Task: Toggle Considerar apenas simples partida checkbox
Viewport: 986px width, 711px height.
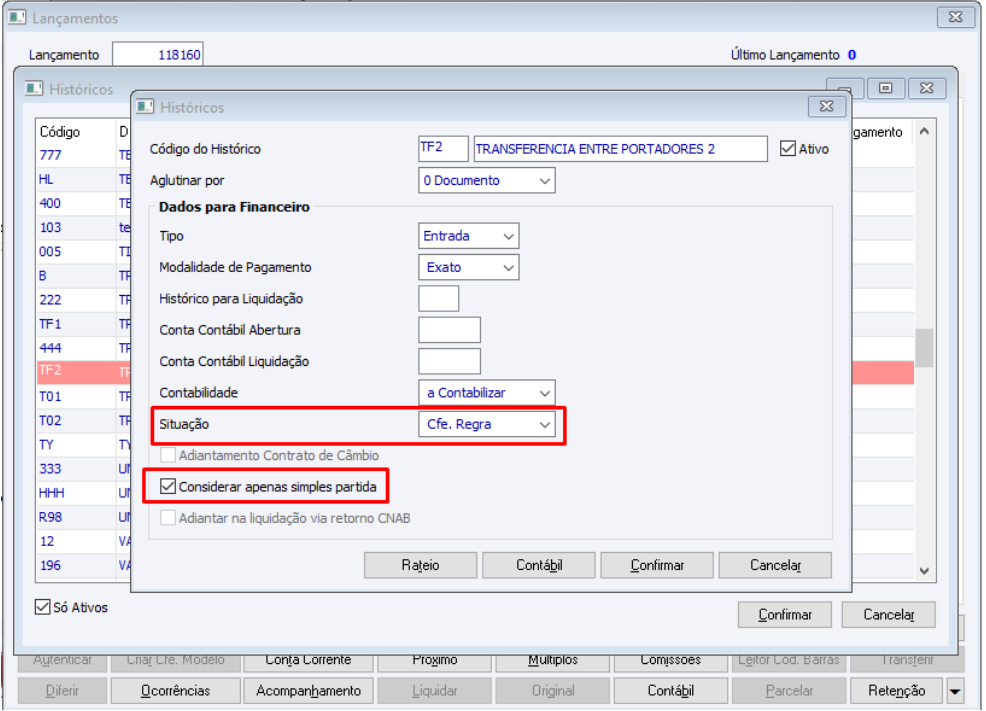Action: pyautogui.click(x=167, y=487)
